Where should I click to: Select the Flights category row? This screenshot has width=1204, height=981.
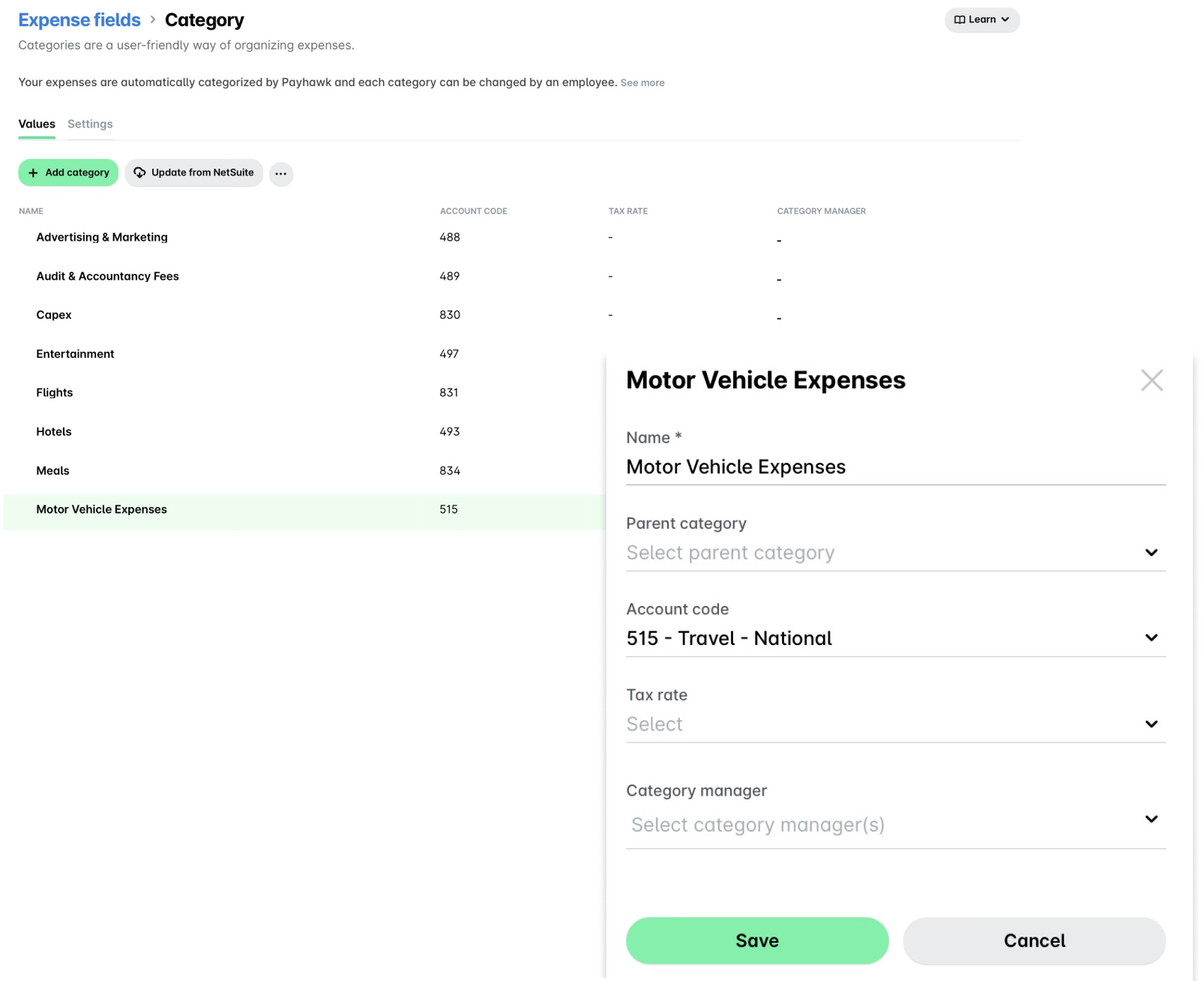54,392
